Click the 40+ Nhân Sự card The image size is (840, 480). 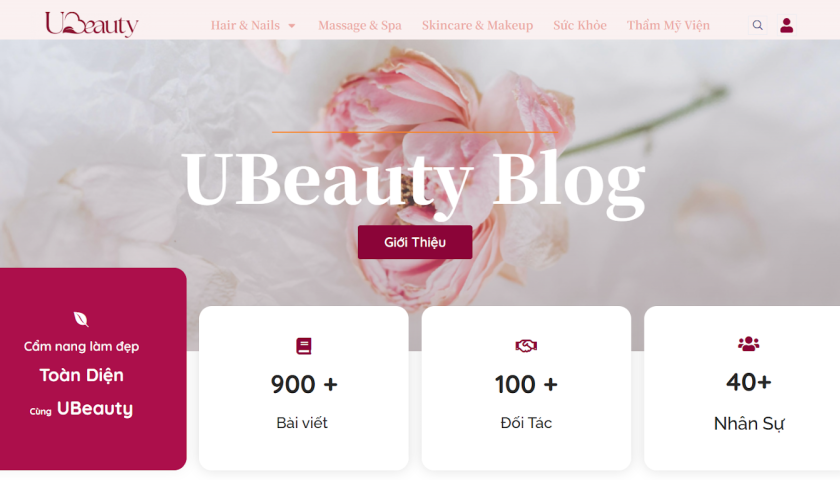(x=742, y=388)
